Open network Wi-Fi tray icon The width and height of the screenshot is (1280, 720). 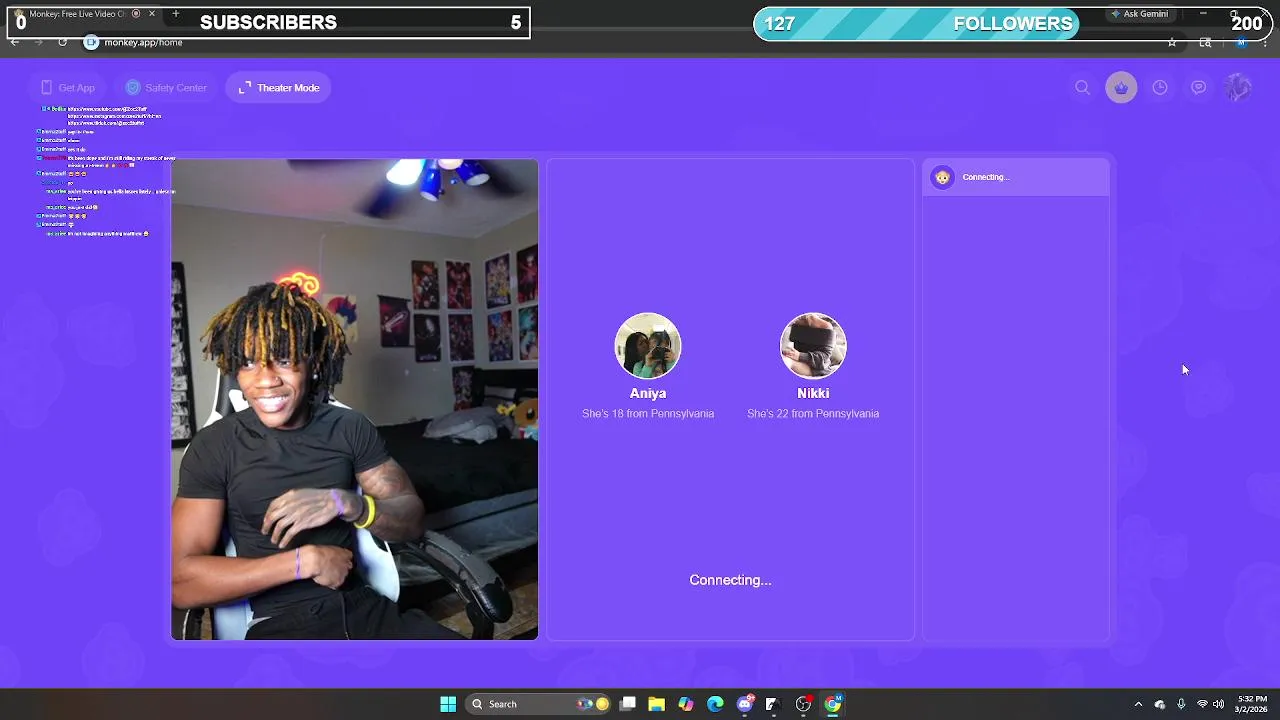(1202, 704)
